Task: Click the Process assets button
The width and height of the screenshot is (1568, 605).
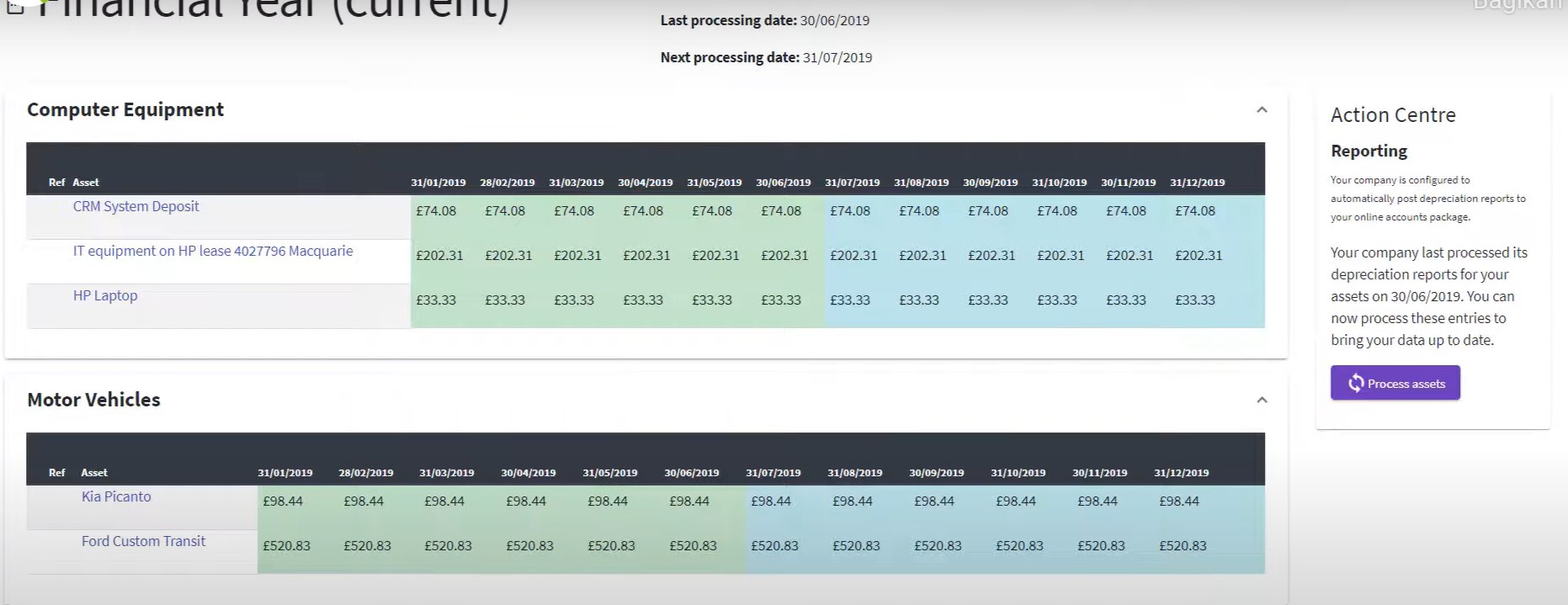Action: (1395, 384)
